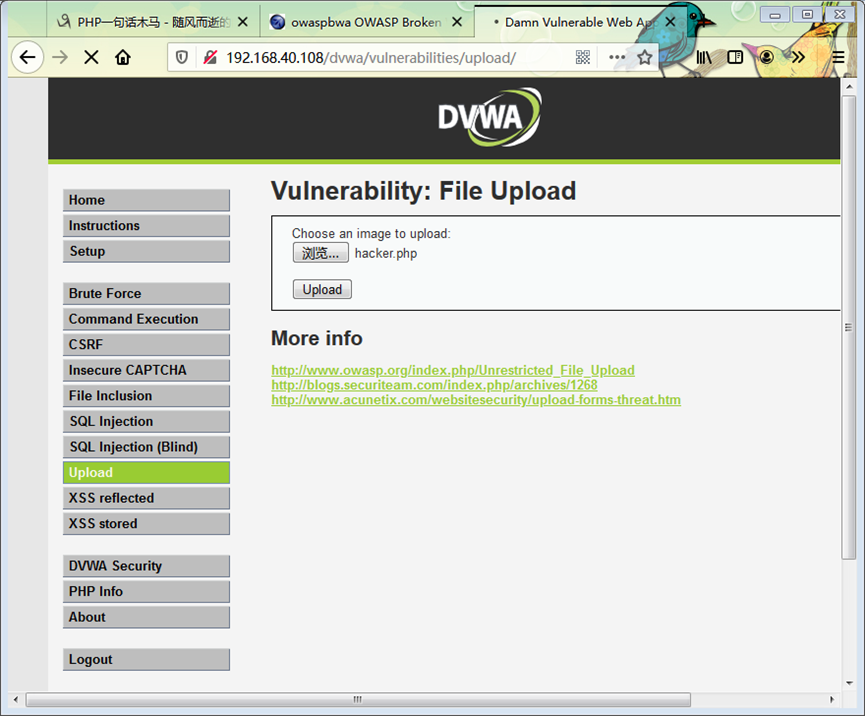Click the 浏览... browse file button
This screenshot has width=865, height=716.
point(321,253)
